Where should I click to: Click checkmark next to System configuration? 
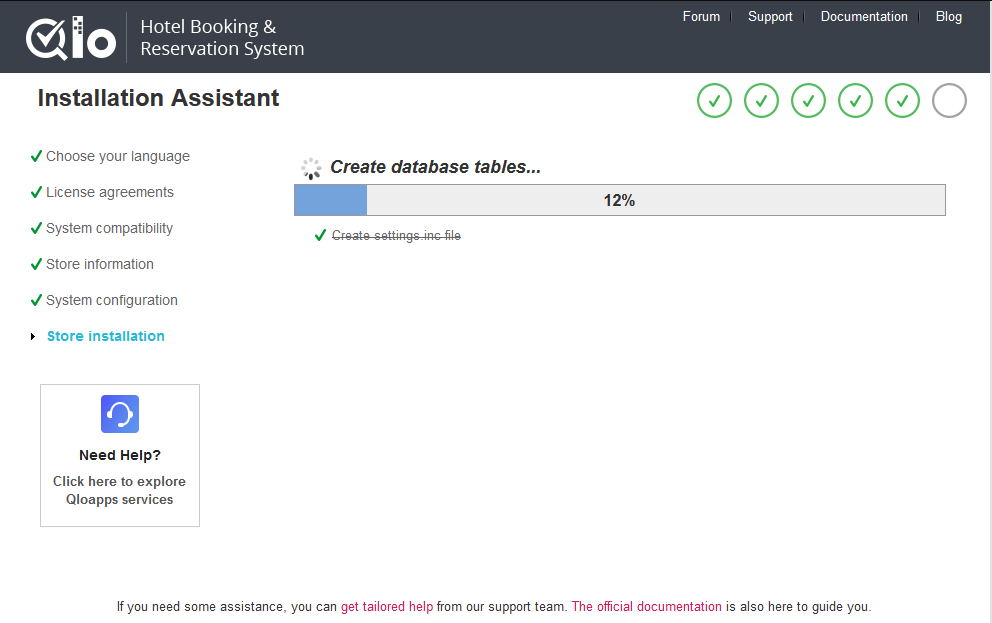[x=36, y=300]
